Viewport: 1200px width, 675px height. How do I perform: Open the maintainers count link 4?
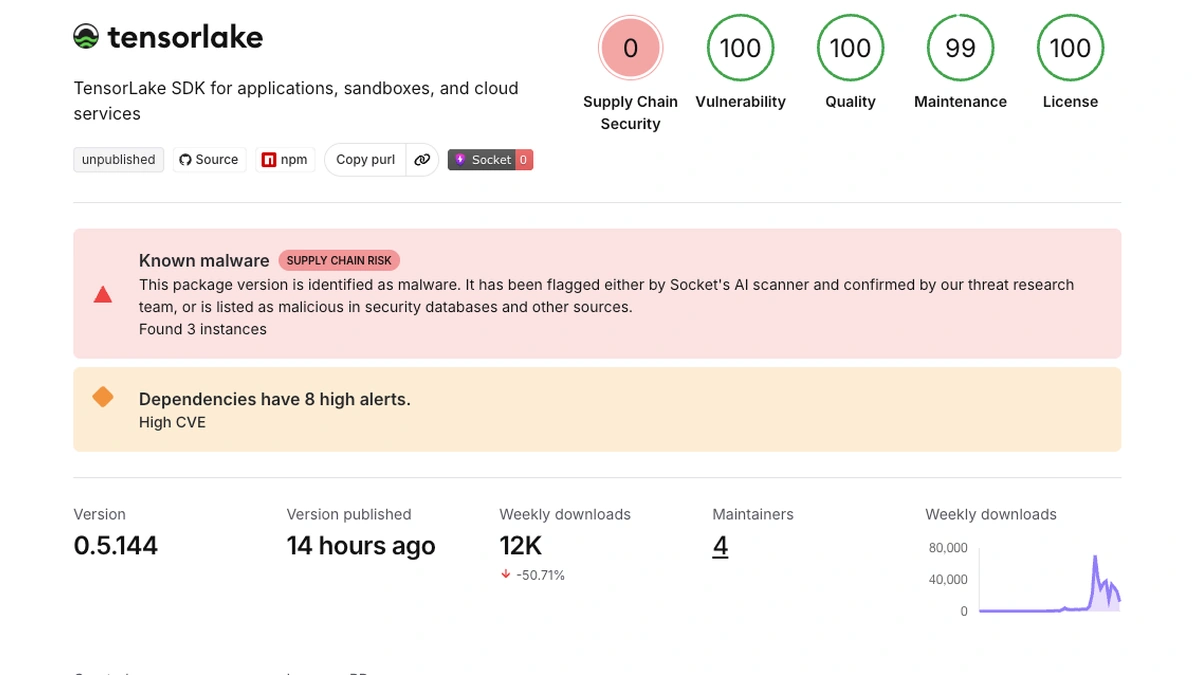[720, 546]
